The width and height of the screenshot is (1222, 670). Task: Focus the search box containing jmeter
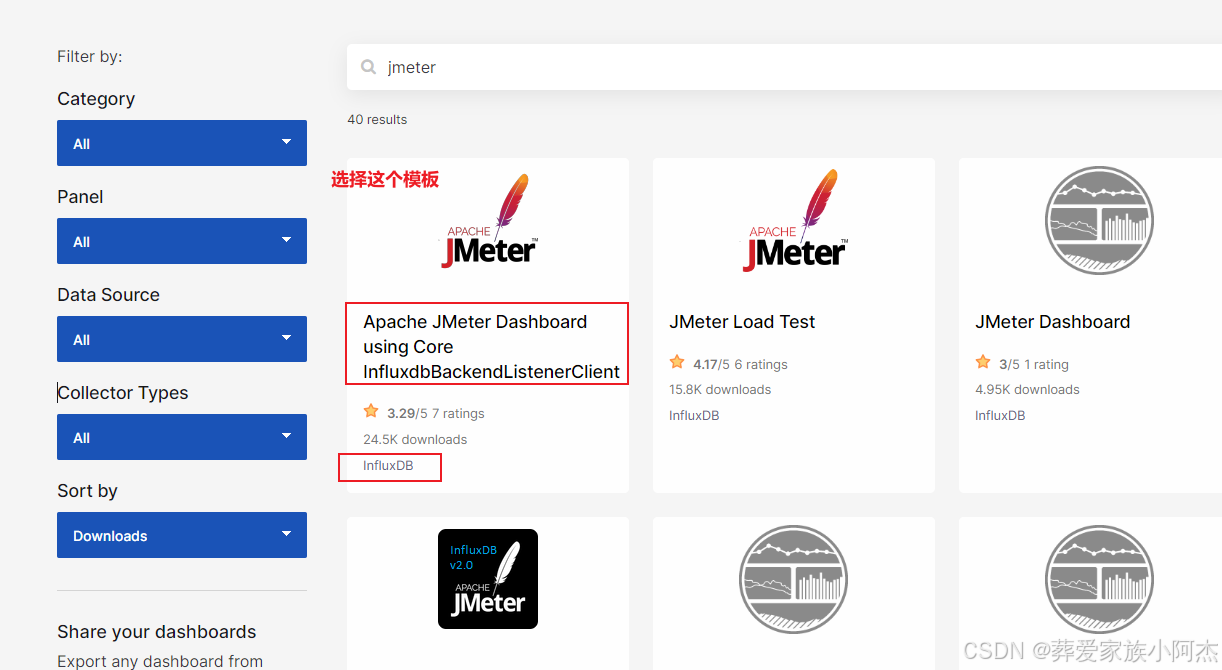pyautogui.click(x=784, y=67)
